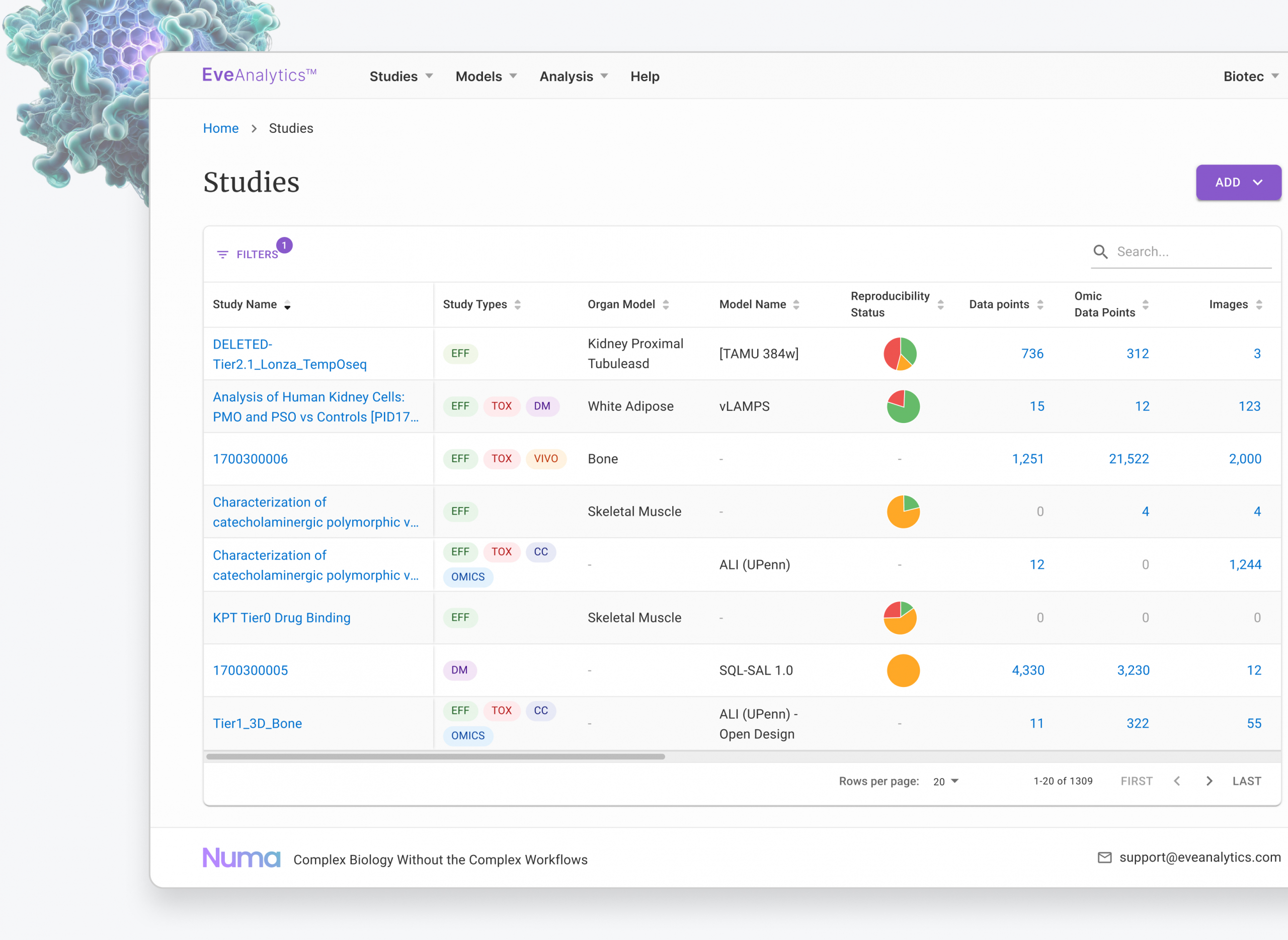The width and height of the screenshot is (1288, 940).
Task: Click the horizontal table scrollbar
Action: tap(435, 756)
